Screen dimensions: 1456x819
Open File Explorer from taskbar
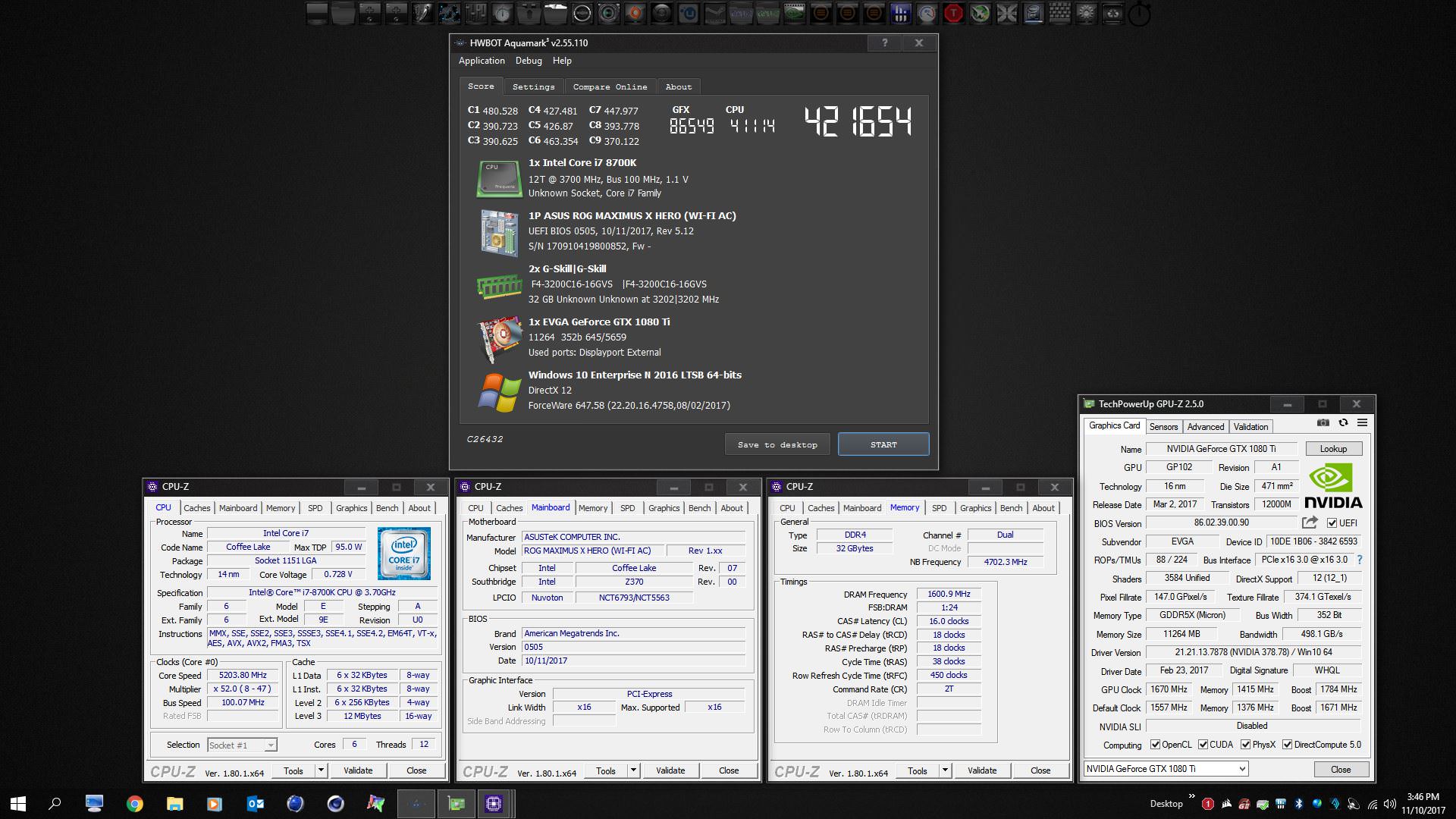coord(175,804)
